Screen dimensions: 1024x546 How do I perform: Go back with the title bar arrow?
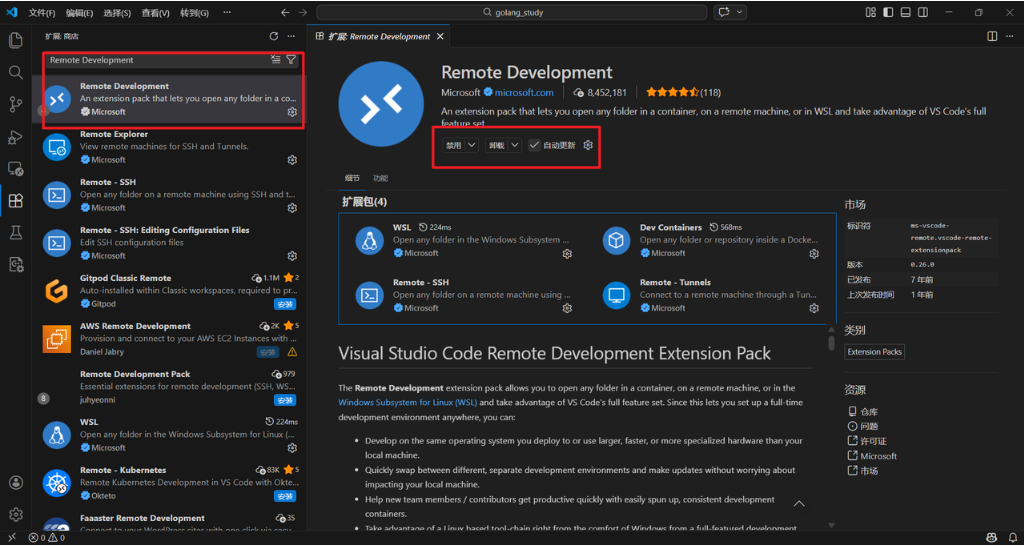tap(285, 12)
